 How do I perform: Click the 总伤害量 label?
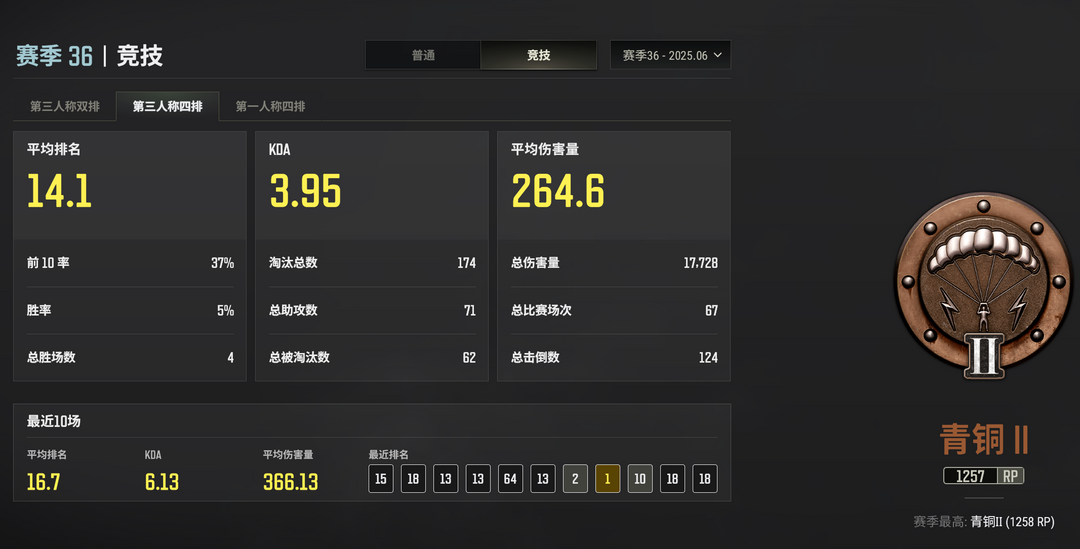coord(535,262)
